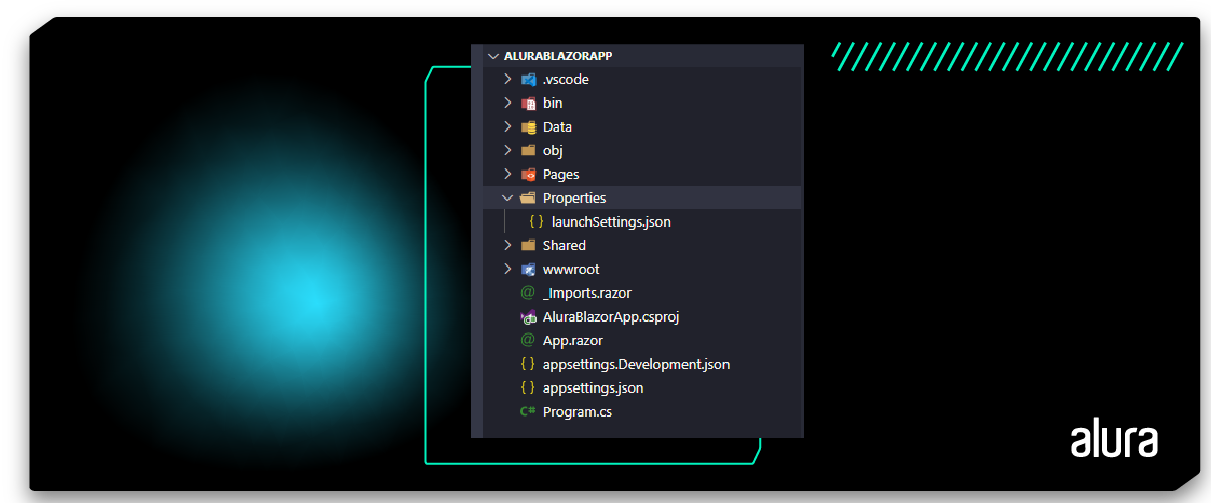Open Program.cs file

click(x=577, y=412)
